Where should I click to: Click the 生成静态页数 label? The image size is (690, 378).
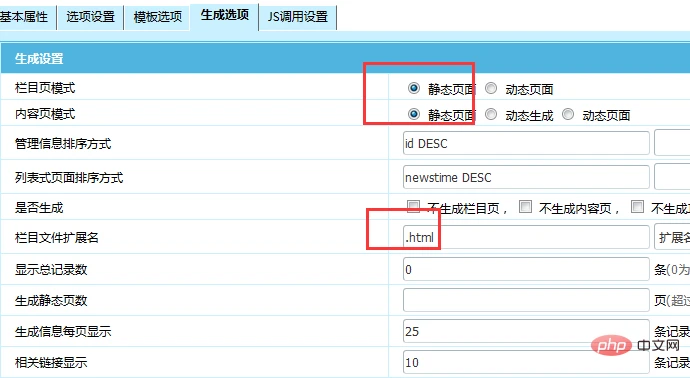coord(51,301)
